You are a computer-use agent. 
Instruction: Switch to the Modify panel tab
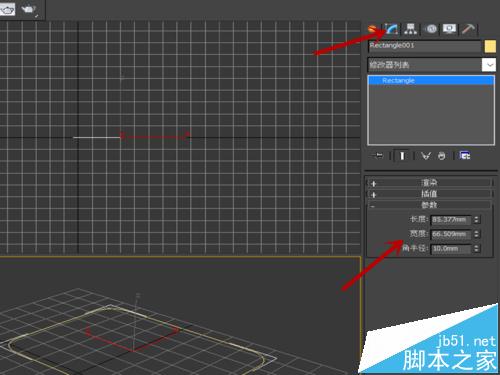[391, 29]
